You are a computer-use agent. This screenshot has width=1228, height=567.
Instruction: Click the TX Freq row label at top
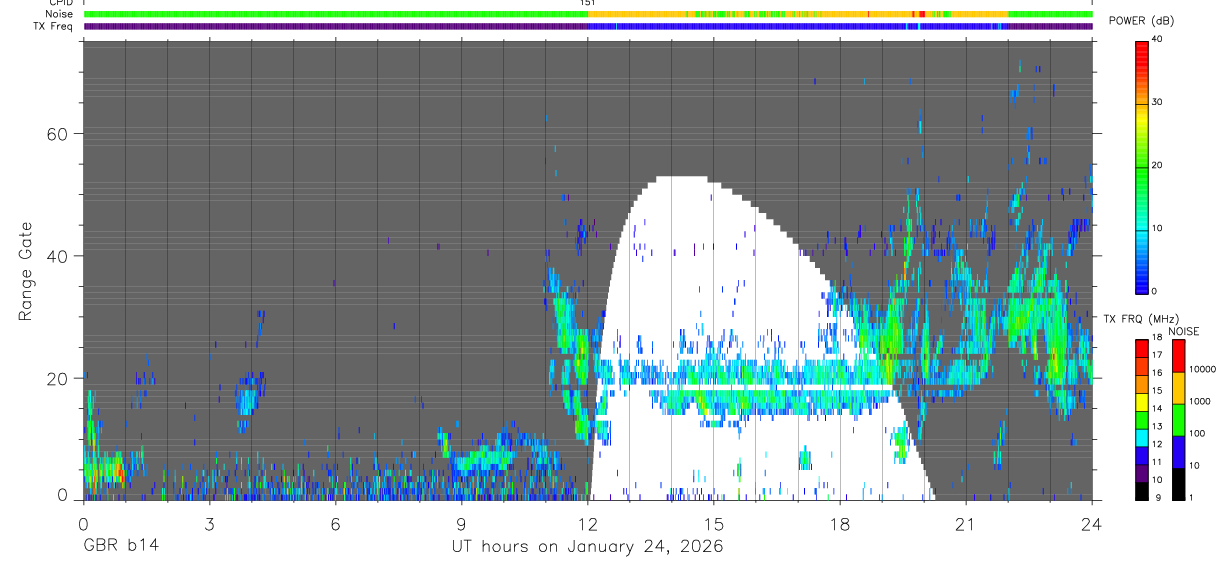pyautogui.click(x=54, y=26)
